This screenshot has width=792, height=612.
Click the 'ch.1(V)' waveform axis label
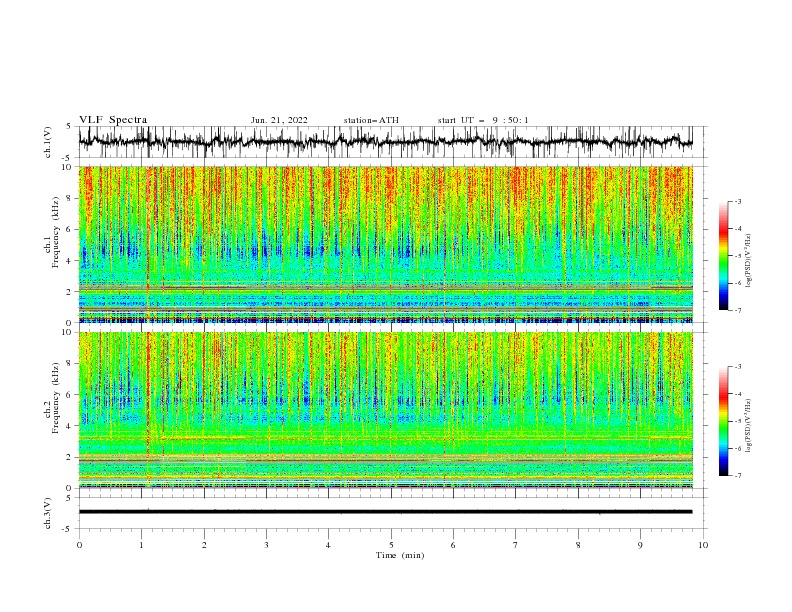[x=48, y=142]
